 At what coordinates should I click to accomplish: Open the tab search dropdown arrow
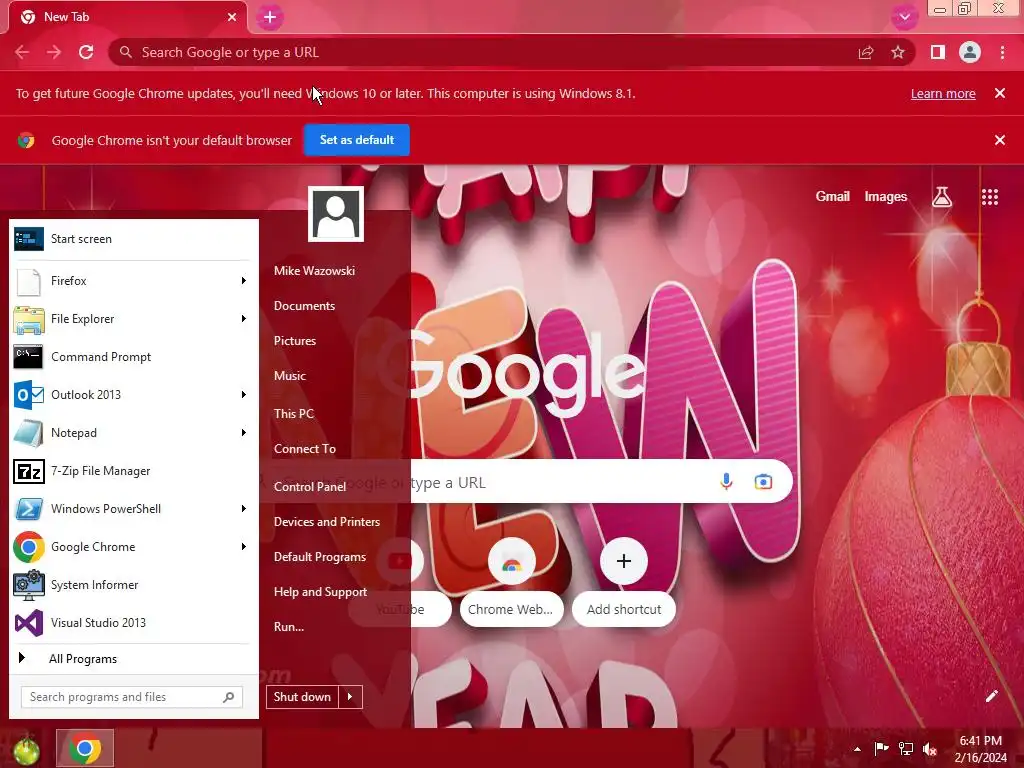(x=904, y=18)
